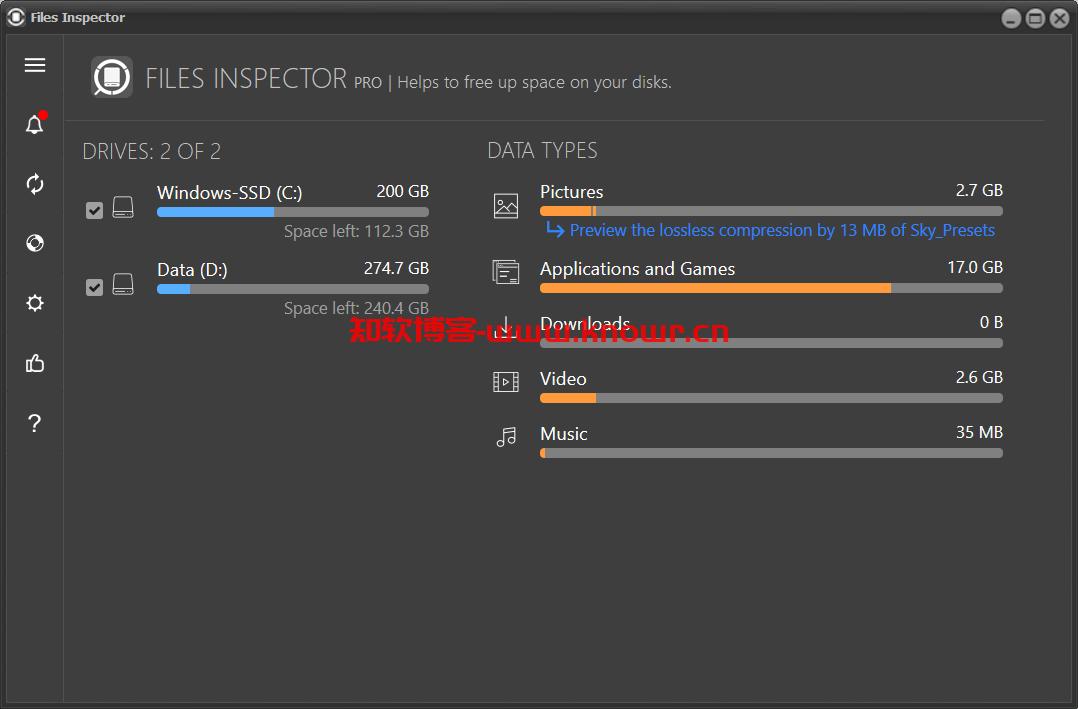Open the Video data type
1078x709 pixels.
[x=563, y=379]
